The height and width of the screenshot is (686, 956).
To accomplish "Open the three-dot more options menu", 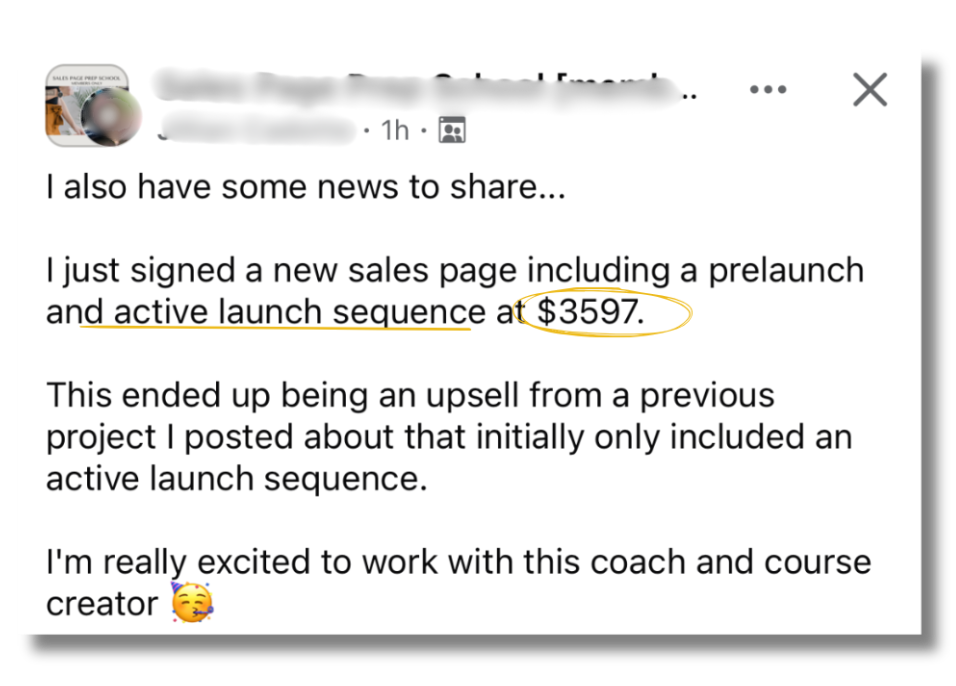I will (x=767, y=90).
